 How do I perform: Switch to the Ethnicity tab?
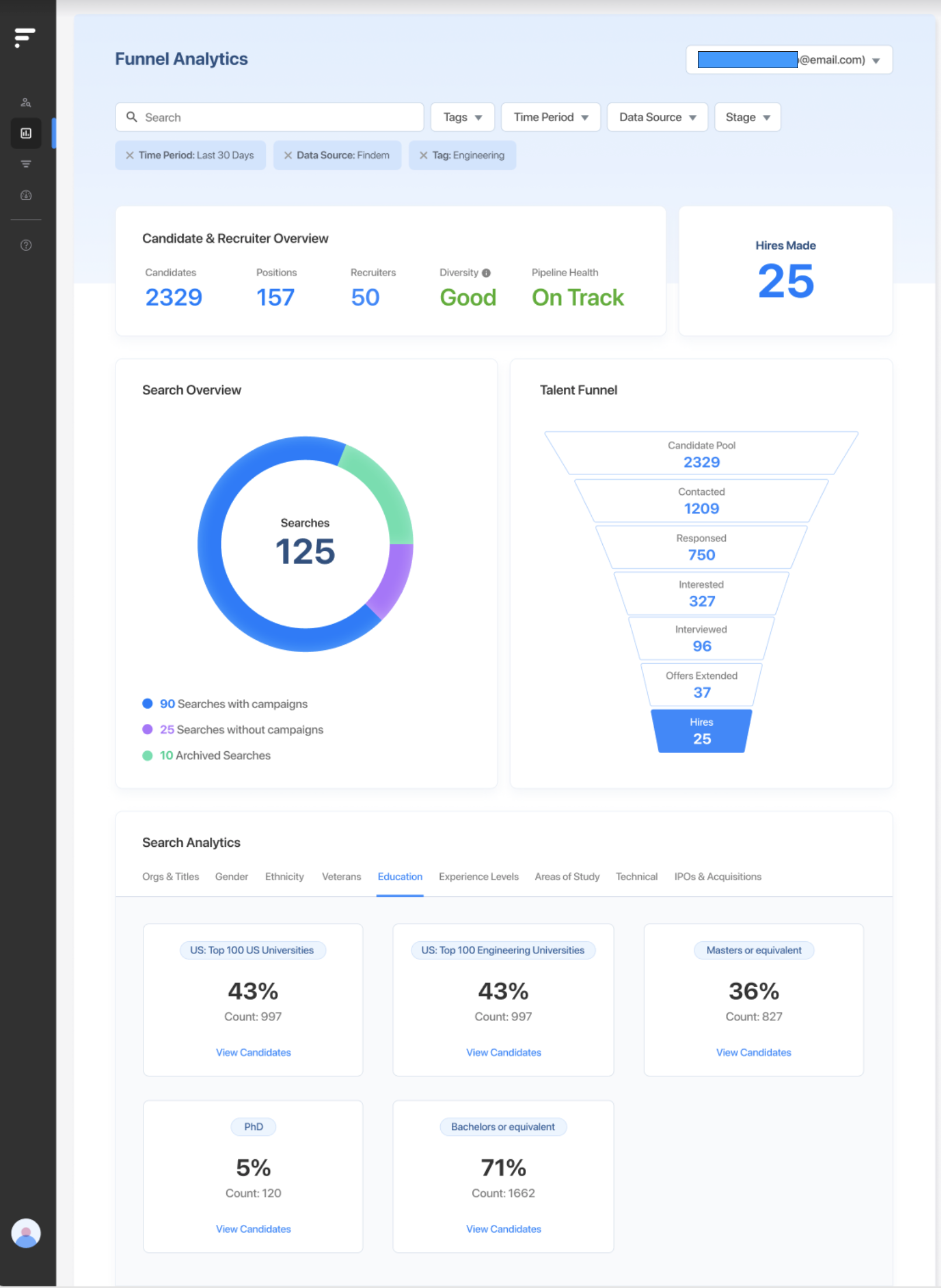(x=284, y=877)
